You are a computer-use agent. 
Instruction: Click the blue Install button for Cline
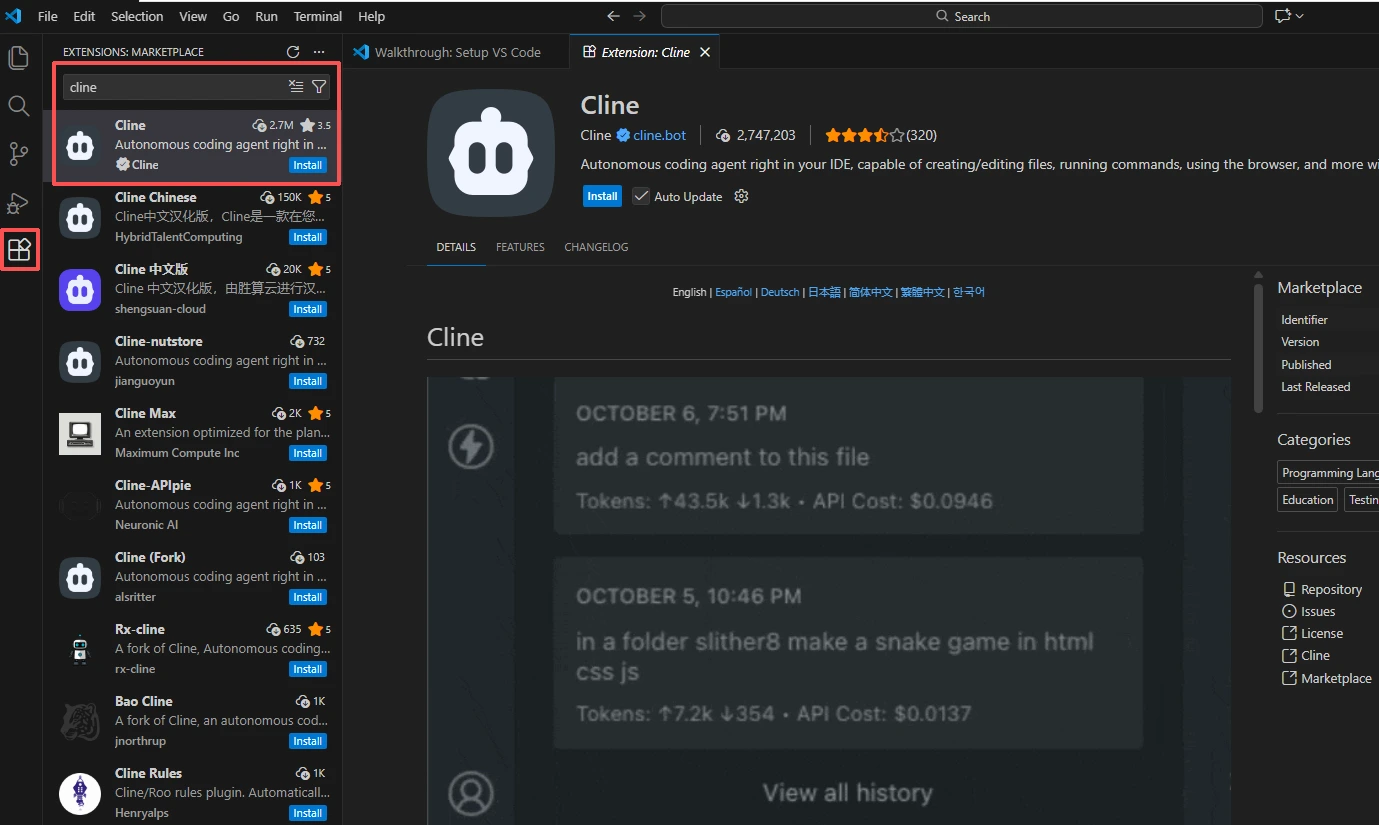[602, 197]
